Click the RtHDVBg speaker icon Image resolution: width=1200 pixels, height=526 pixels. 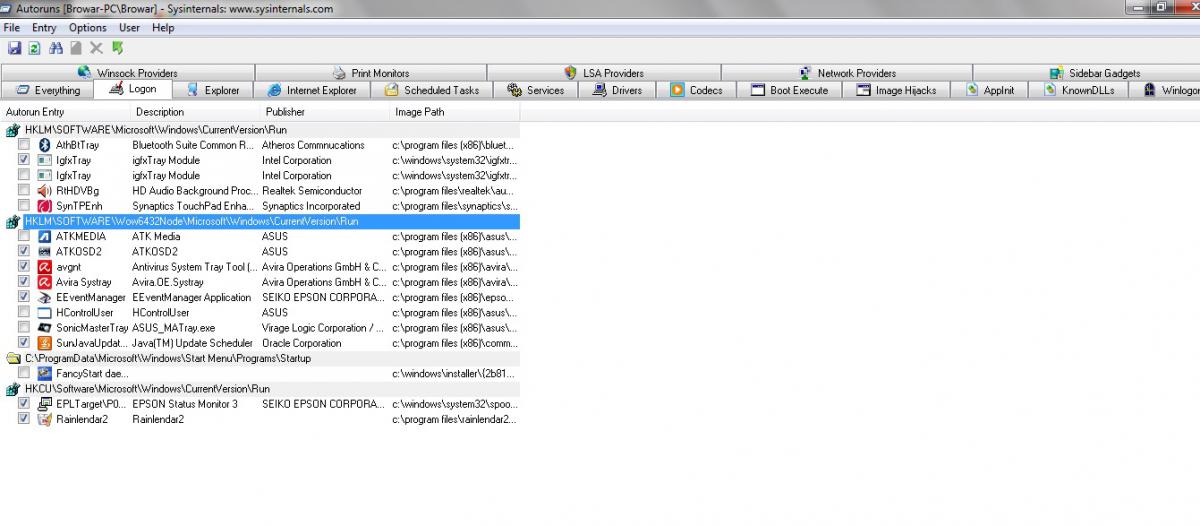(x=44, y=191)
